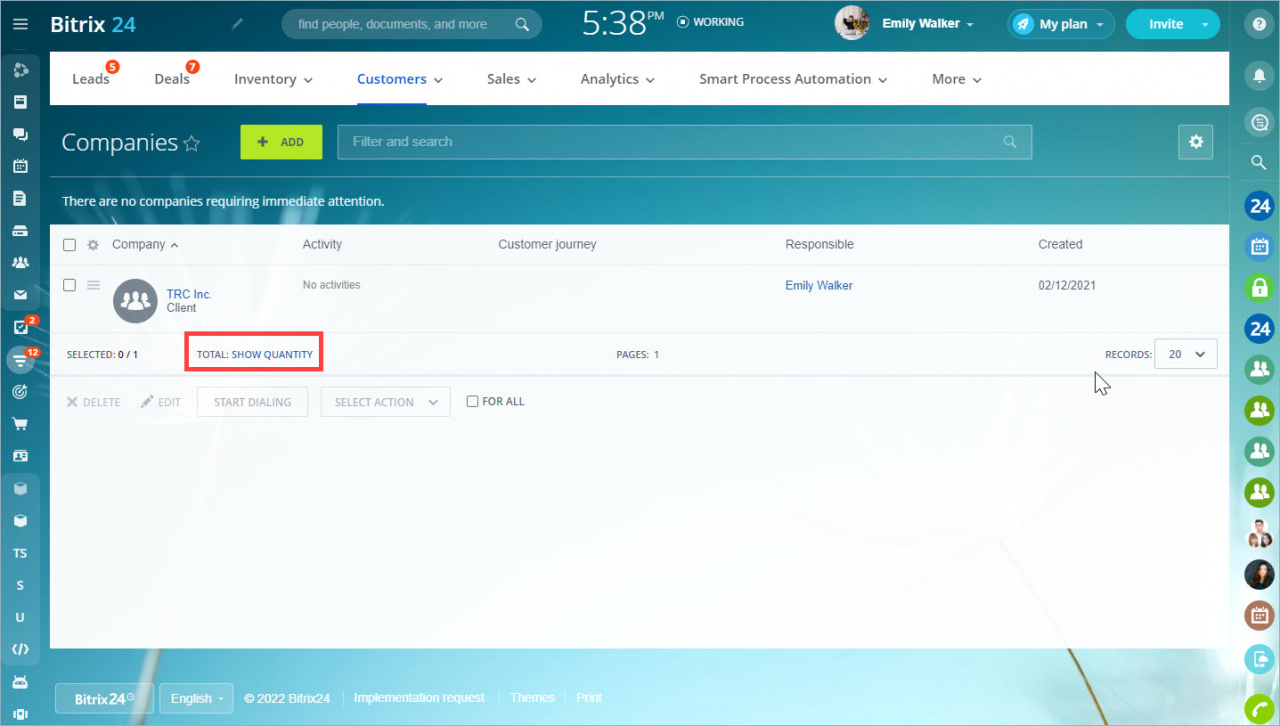Open the TRC Inc. row actions menu icon
This screenshot has width=1280, height=726.
pos(93,285)
